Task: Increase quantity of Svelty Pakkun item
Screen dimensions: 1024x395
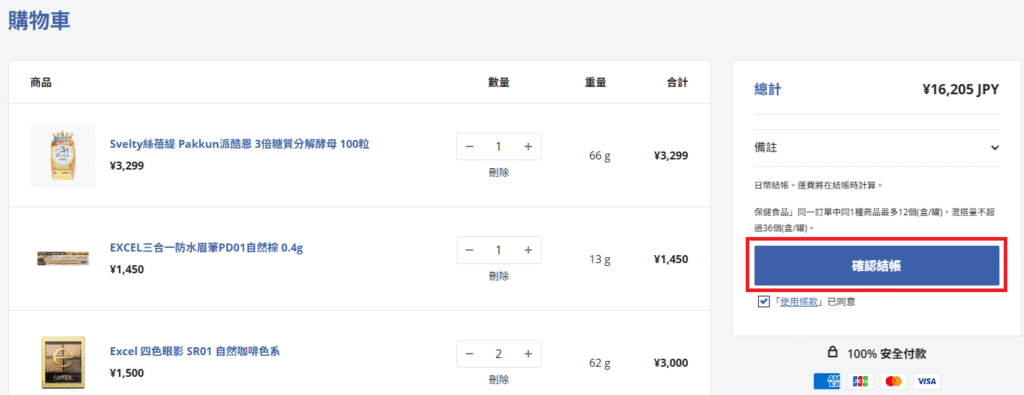Action: (528, 146)
